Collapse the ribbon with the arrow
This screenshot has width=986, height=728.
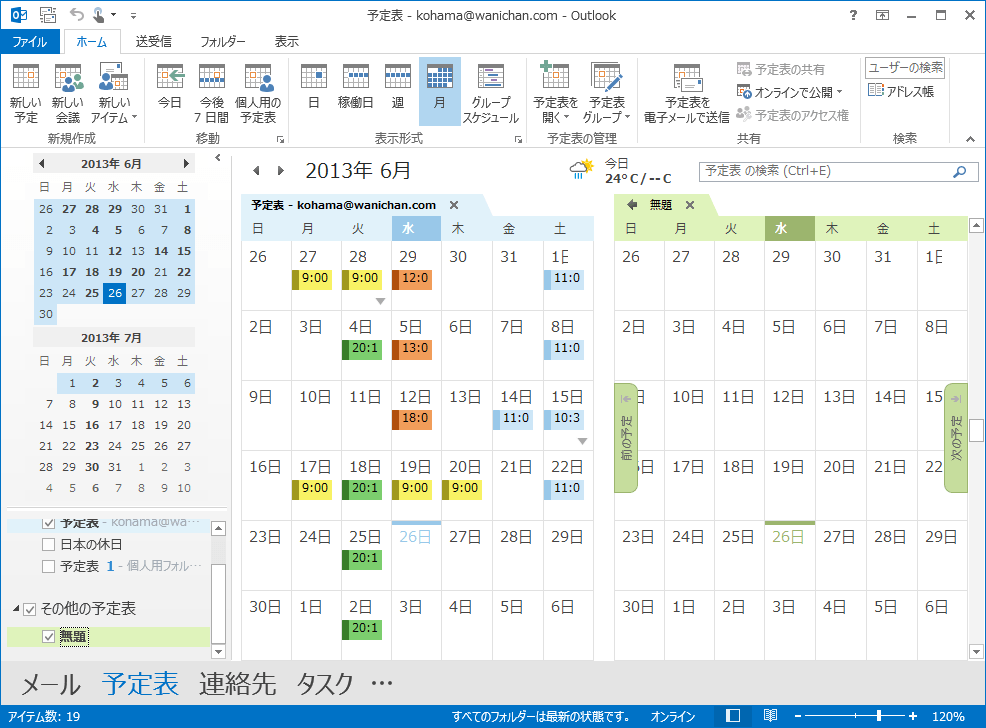pyautogui.click(x=970, y=139)
